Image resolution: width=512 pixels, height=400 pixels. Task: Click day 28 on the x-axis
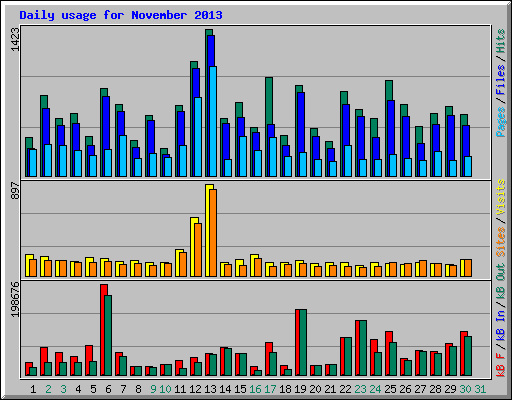(435, 389)
